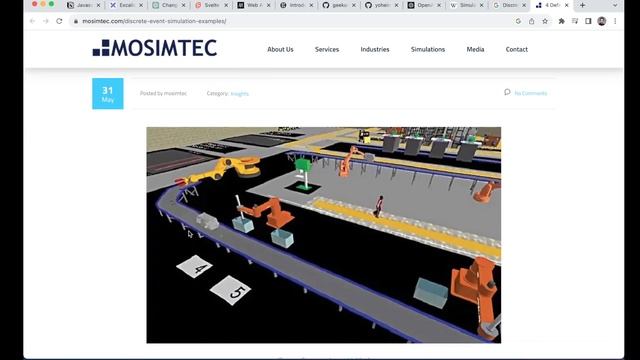Open the Google icon in address bar
This screenshot has height=360, width=640.
pos(518,21)
